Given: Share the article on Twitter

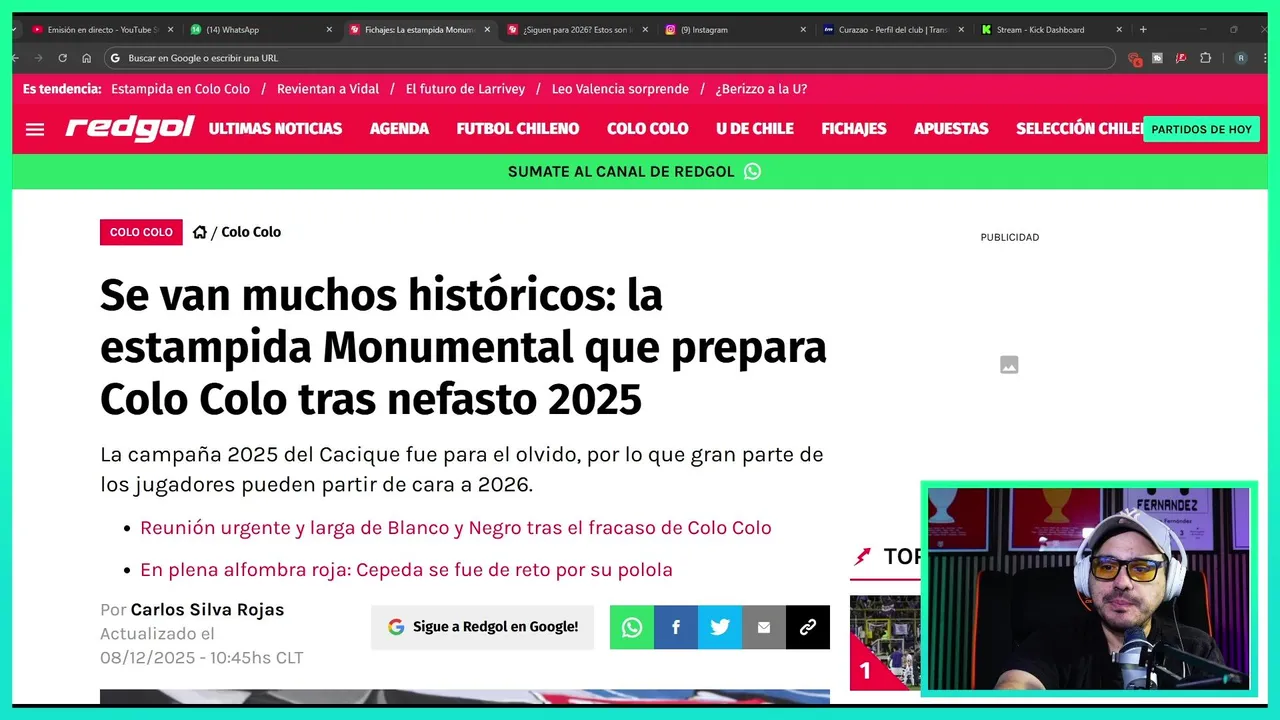Looking at the screenshot, I should point(720,627).
